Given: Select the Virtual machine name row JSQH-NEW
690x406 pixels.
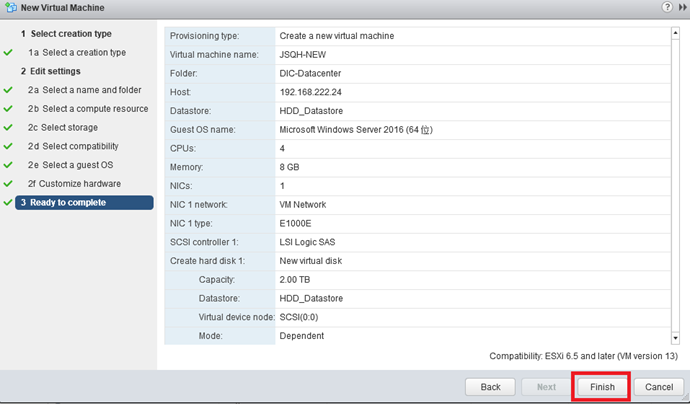Looking at the screenshot, I should tap(418, 55).
